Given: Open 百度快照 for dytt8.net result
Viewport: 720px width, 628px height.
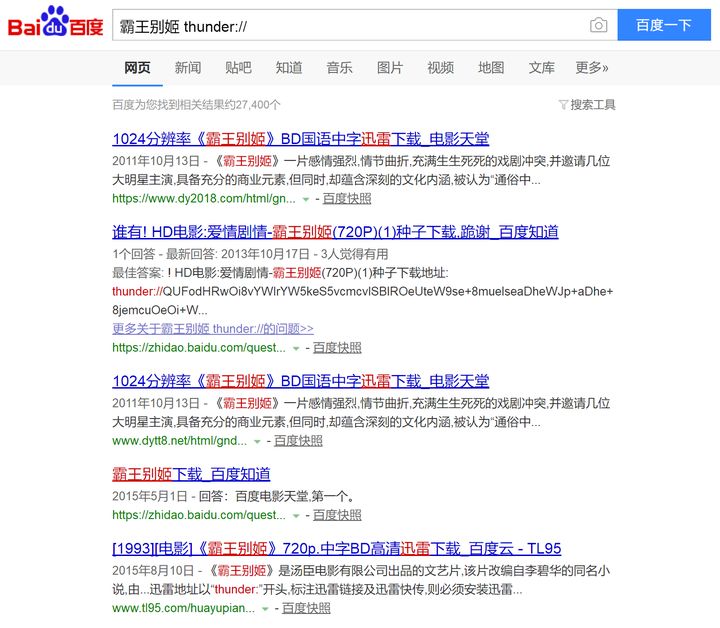Looking at the screenshot, I should coord(298,441).
